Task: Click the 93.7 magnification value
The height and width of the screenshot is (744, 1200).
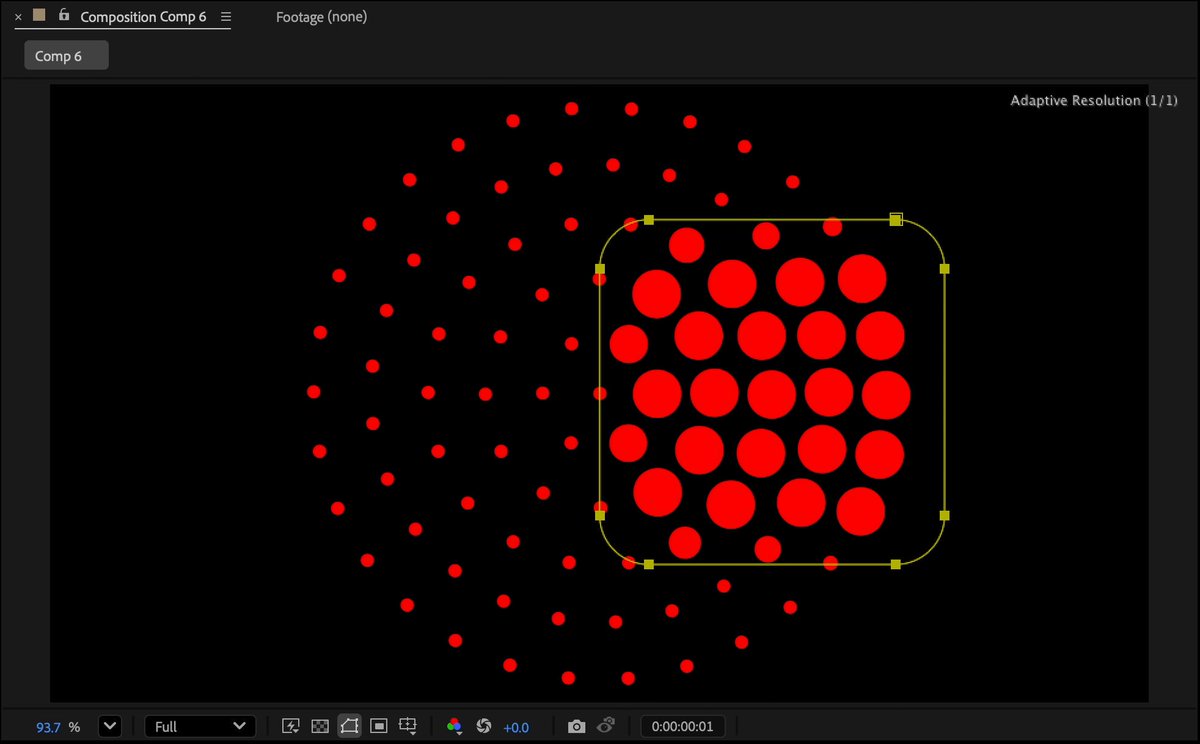Action: pos(49,727)
